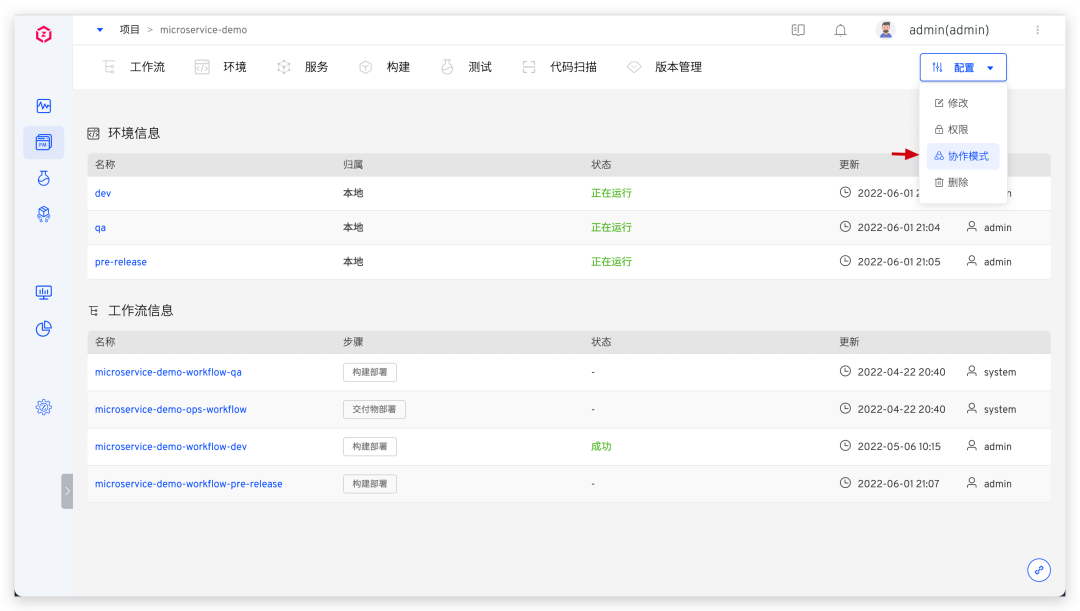Open the pie chart statistics icon

tap(43, 328)
